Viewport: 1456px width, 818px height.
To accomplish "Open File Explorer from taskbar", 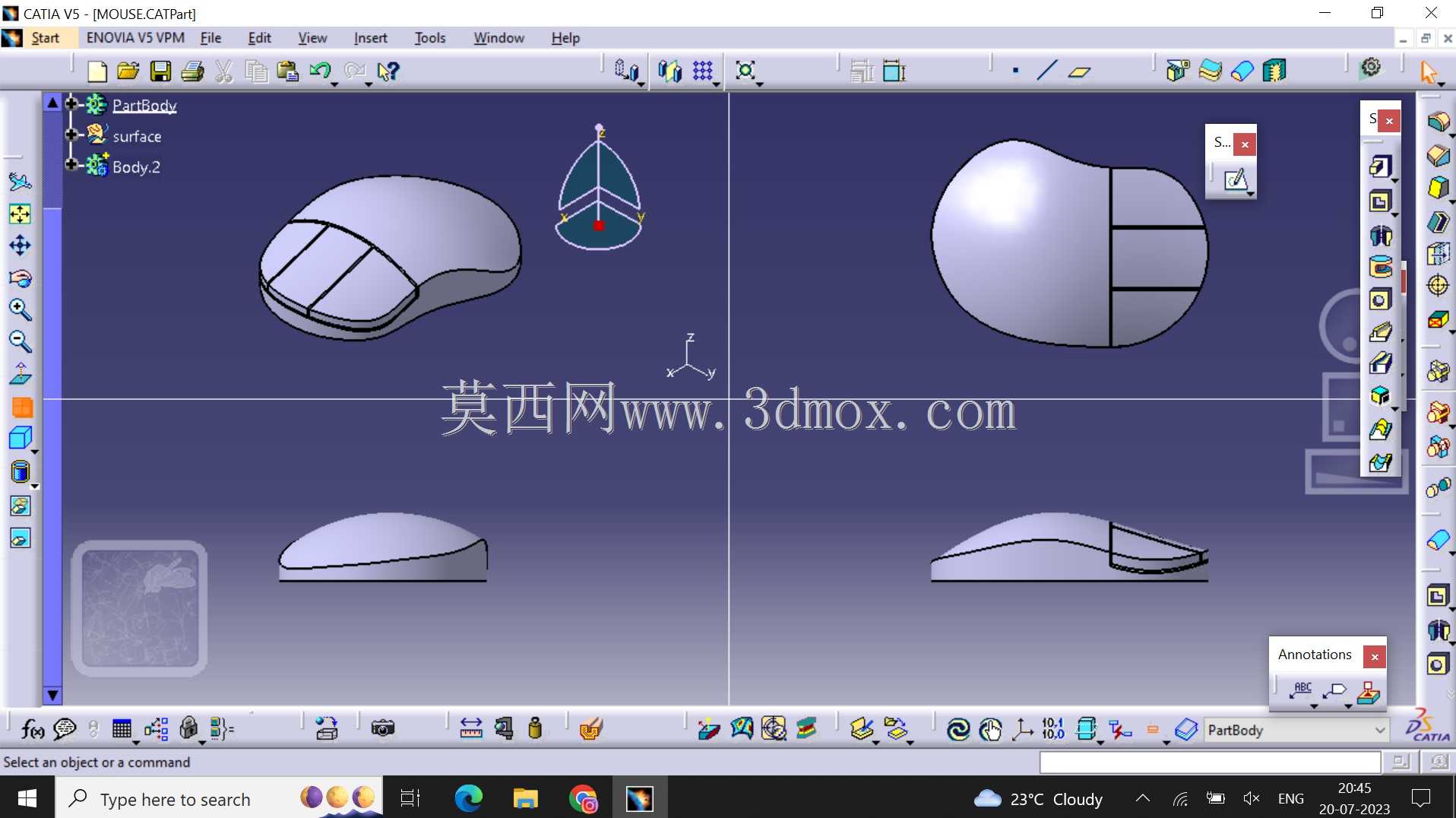I will coord(525,798).
